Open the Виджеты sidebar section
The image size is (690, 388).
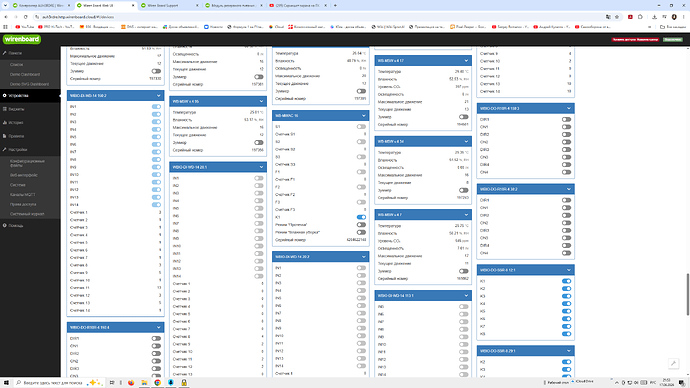(30, 109)
